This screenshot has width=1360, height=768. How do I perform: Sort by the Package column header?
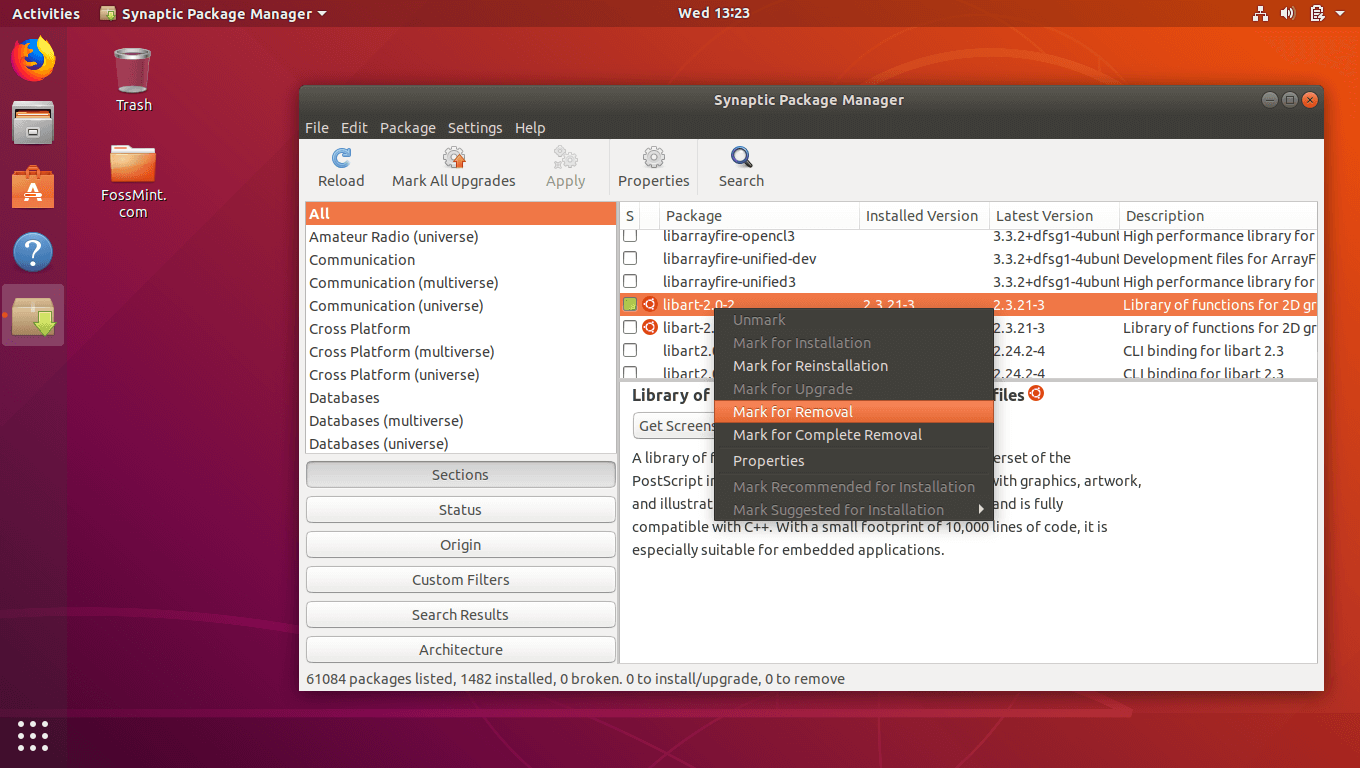click(x=759, y=216)
